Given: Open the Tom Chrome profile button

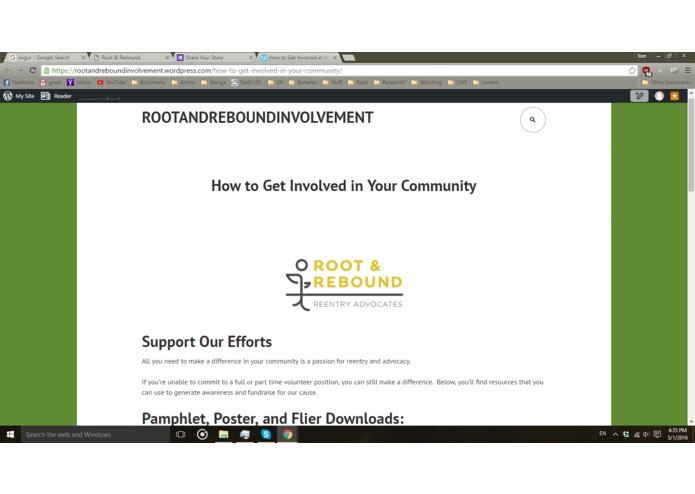Looking at the screenshot, I should coord(641,56).
